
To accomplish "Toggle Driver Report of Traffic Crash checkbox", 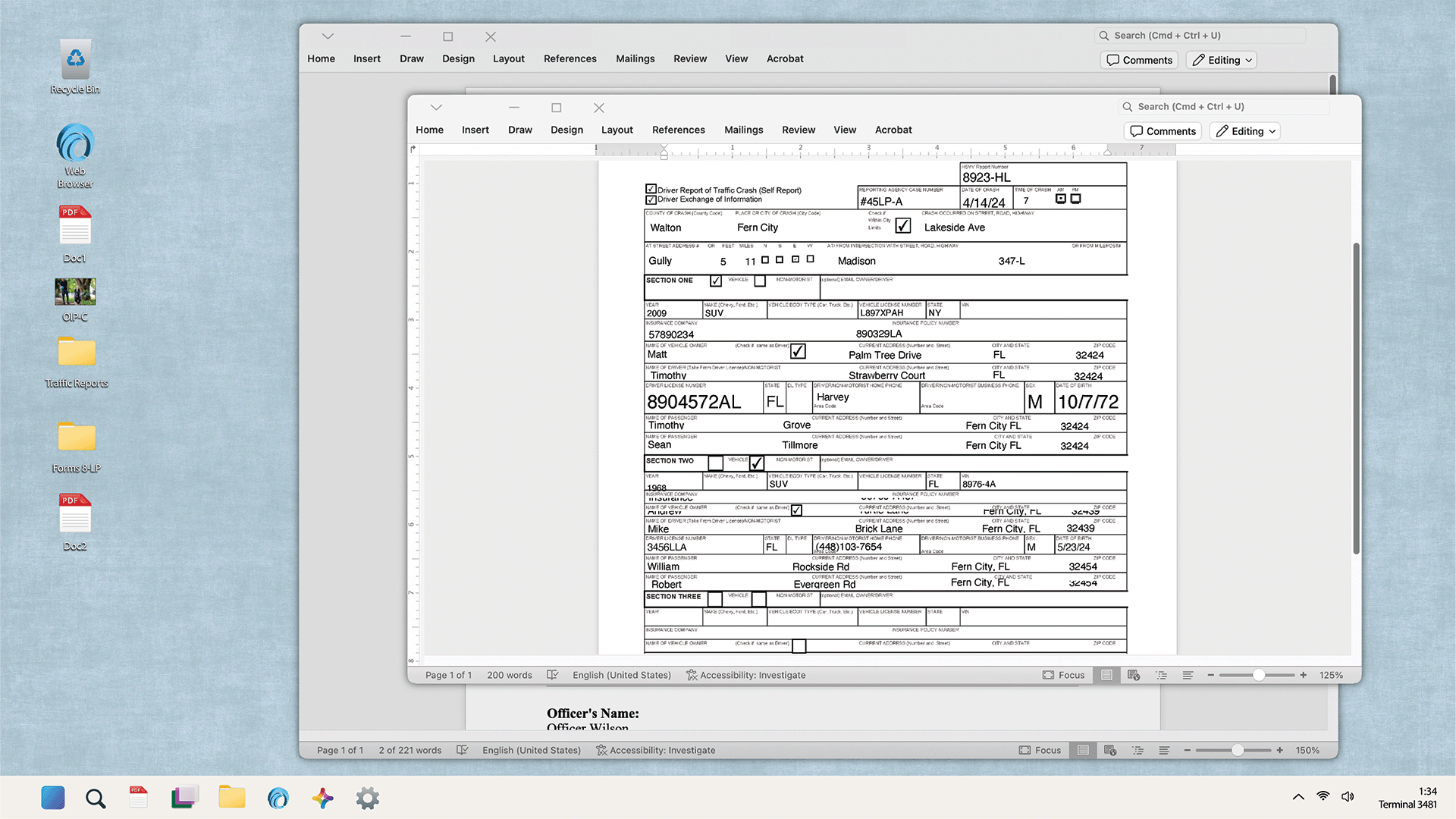I will coord(651,189).
